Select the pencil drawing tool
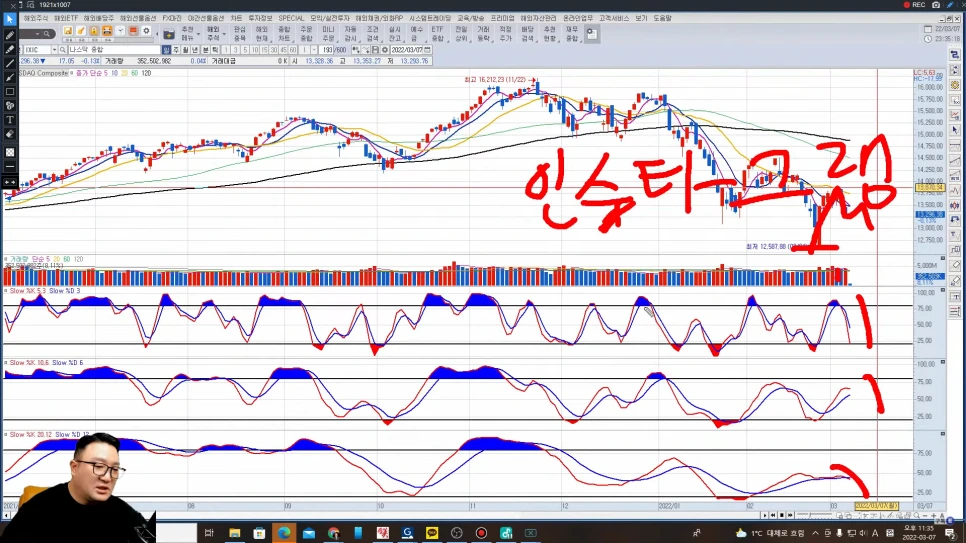 [x=9, y=35]
